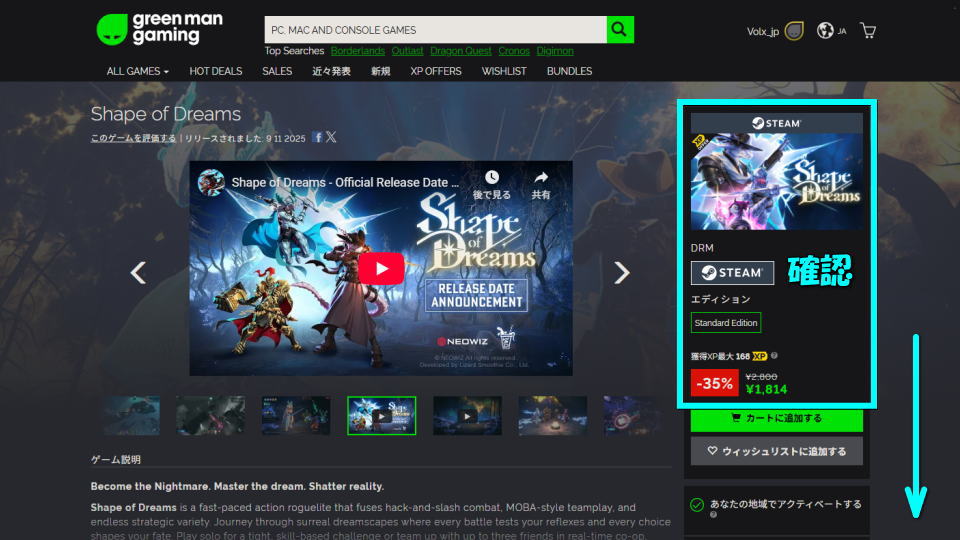Select the highlighted release date video thumbnail

[381, 416]
